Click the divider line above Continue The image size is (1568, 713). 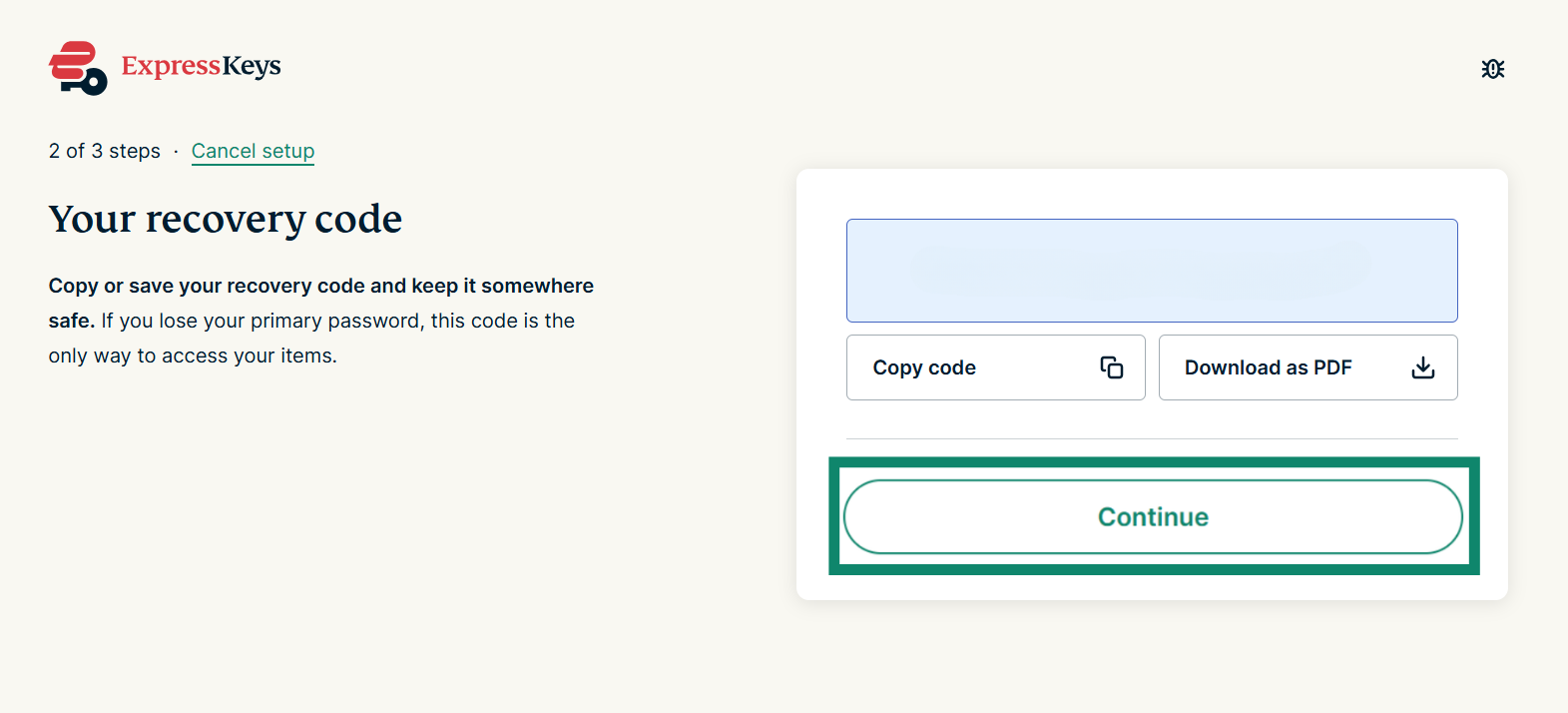(x=1152, y=438)
